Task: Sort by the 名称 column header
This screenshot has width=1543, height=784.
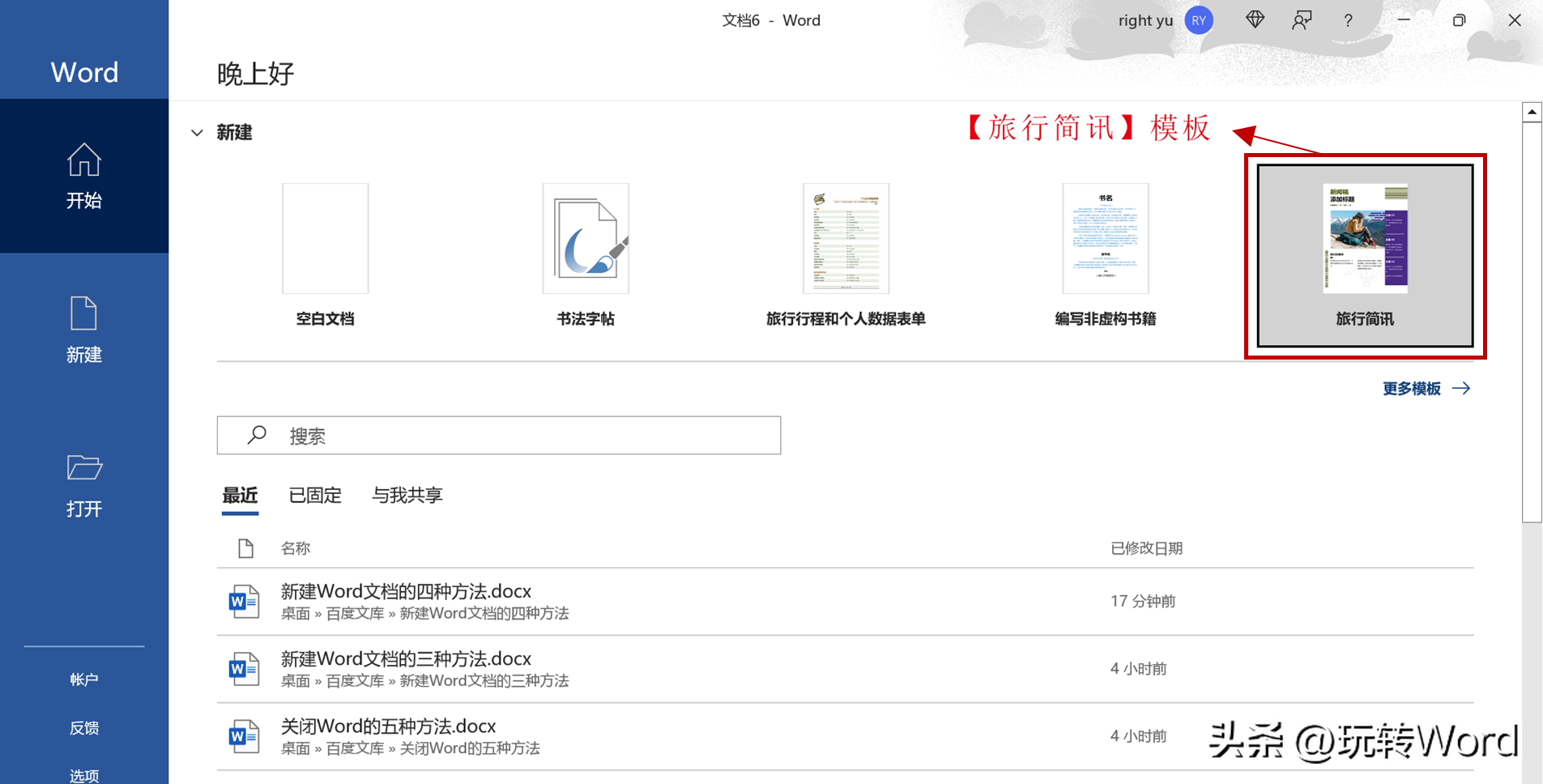Action: pyautogui.click(x=296, y=548)
